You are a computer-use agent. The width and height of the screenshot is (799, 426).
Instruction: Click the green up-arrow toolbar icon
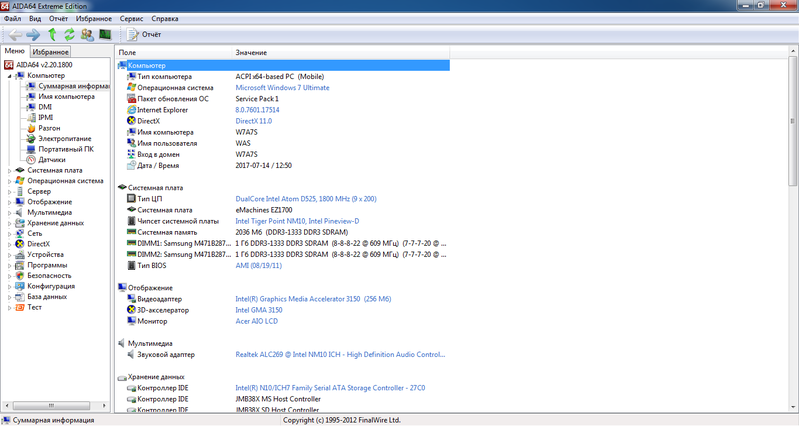(52, 35)
